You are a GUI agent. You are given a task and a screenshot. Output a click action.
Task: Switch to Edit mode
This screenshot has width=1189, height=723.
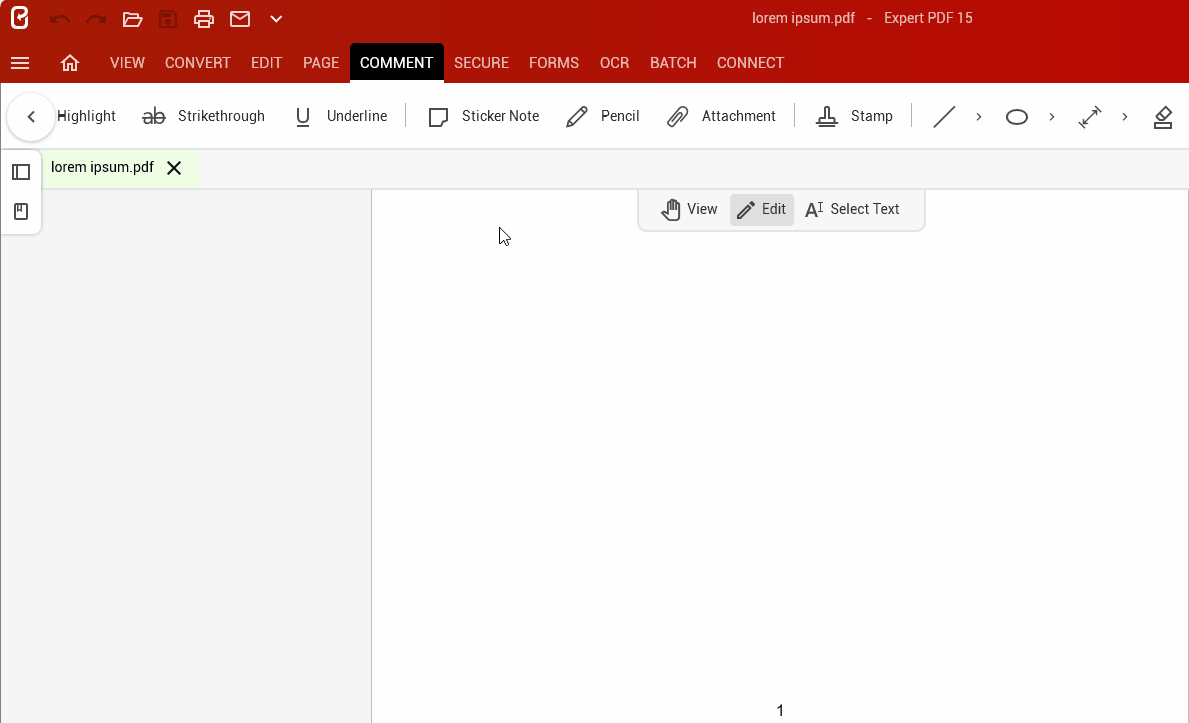click(762, 209)
